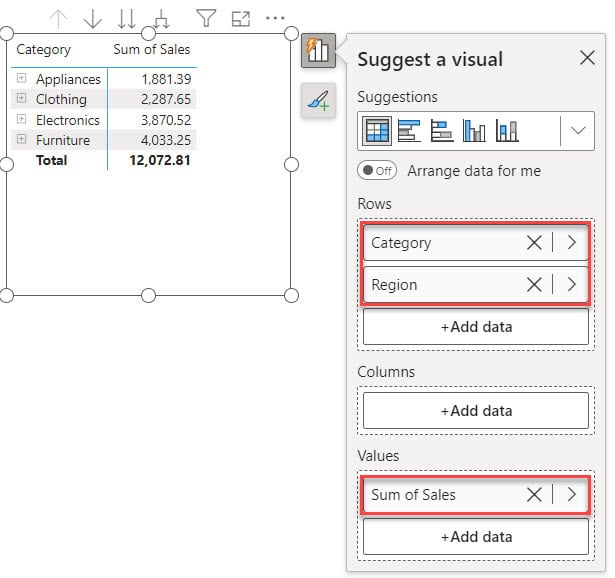This screenshot has height=578, width=615.
Task: Enter focus mode on the matrix
Action: pos(241,19)
